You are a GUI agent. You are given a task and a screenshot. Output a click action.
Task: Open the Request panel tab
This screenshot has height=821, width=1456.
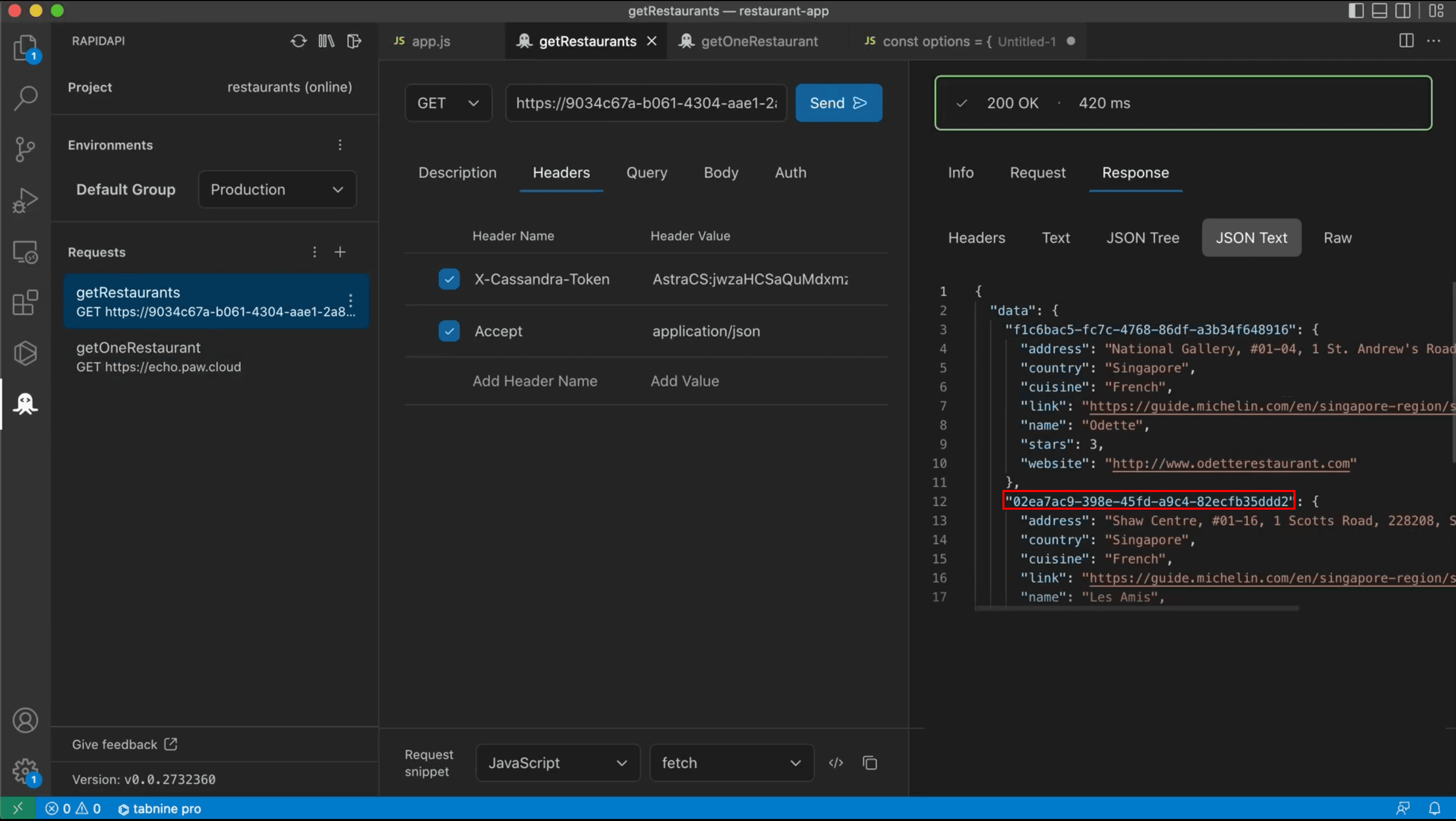click(x=1038, y=172)
